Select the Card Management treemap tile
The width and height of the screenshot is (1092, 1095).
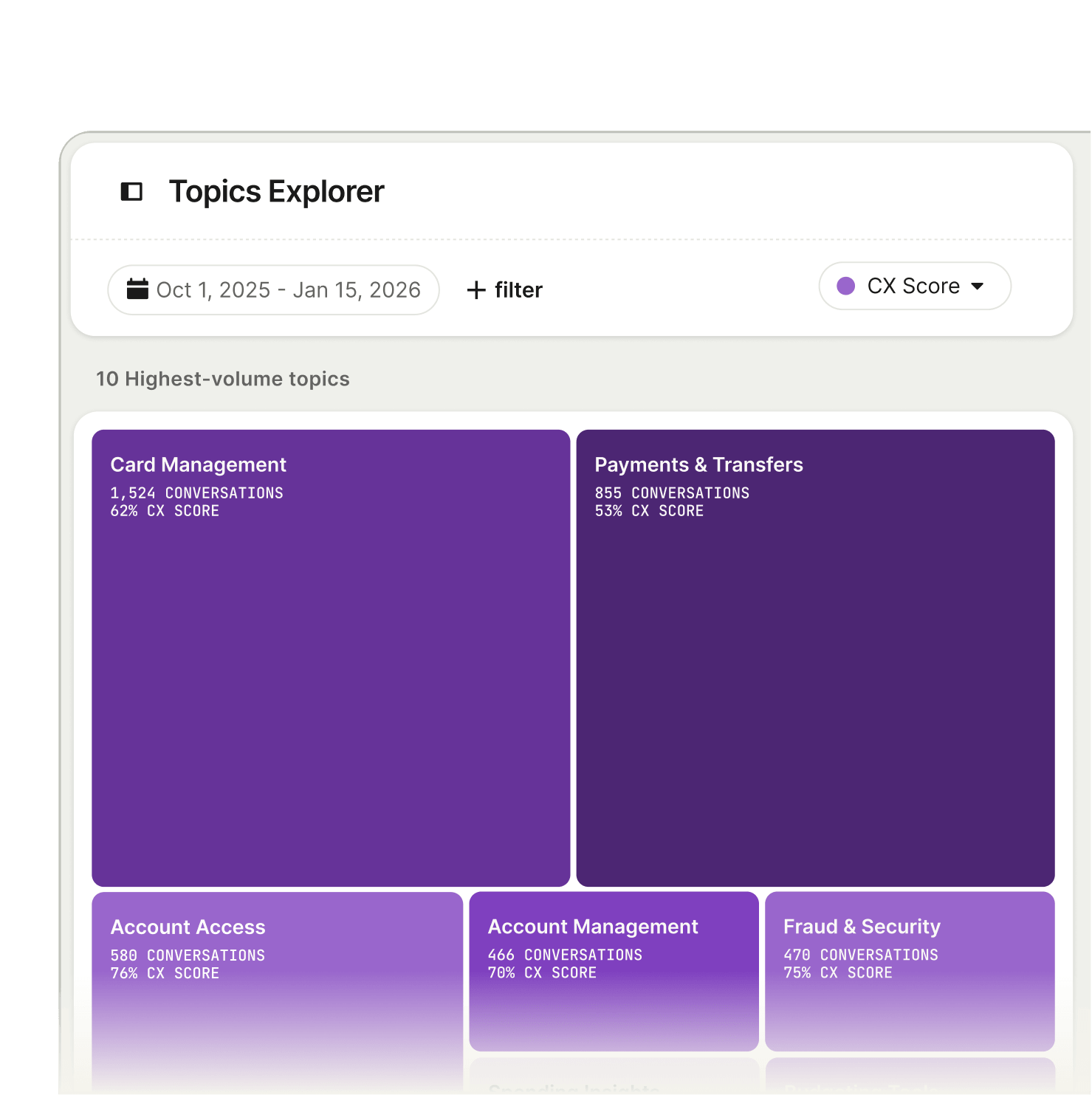331,657
